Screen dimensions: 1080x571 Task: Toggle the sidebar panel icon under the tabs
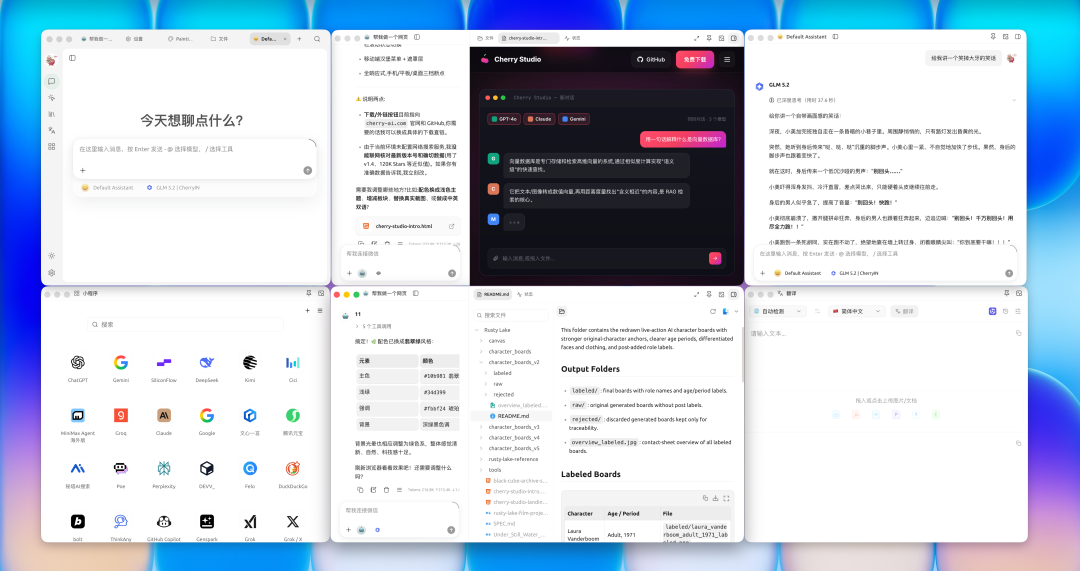coord(72,58)
